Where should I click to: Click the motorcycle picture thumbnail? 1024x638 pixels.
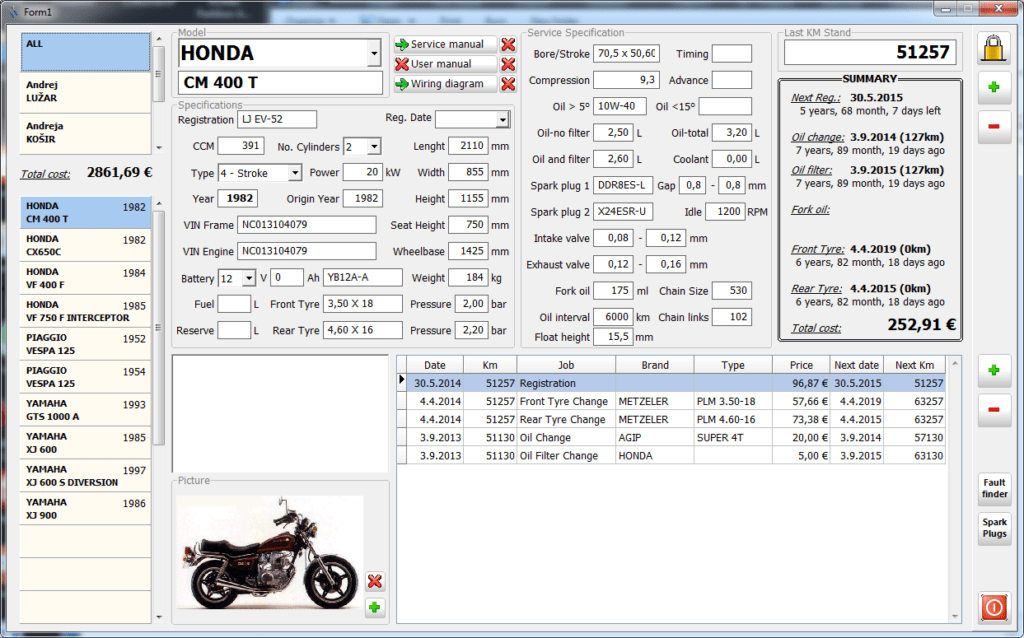tap(269, 552)
